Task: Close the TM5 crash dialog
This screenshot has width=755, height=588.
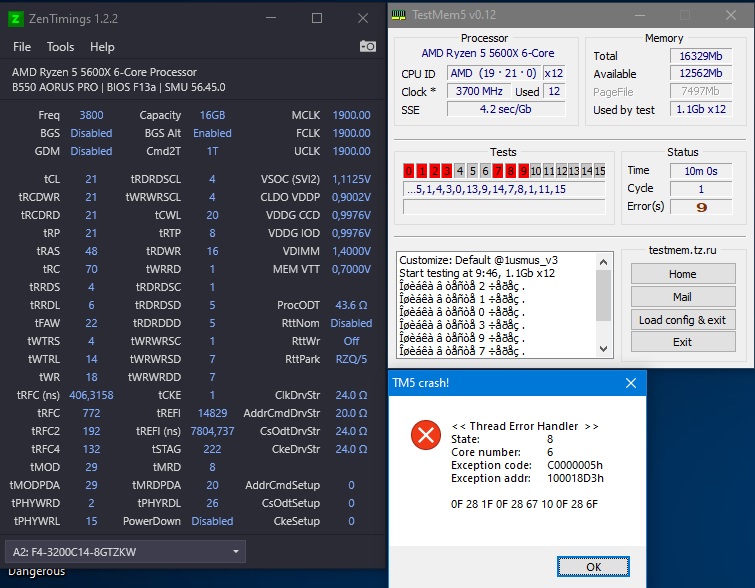Action: [x=631, y=383]
